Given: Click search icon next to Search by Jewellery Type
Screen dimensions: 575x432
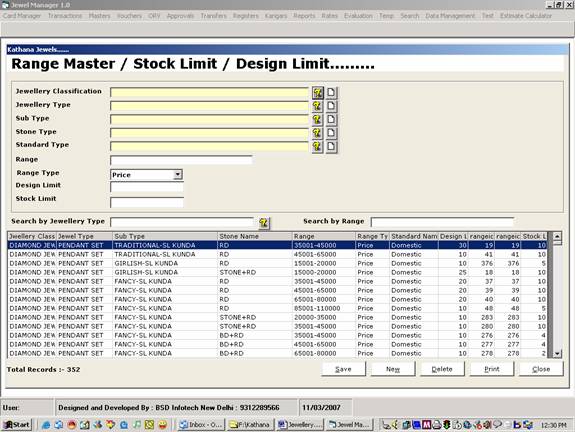Looking at the screenshot, I should pyautogui.click(x=264, y=223).
